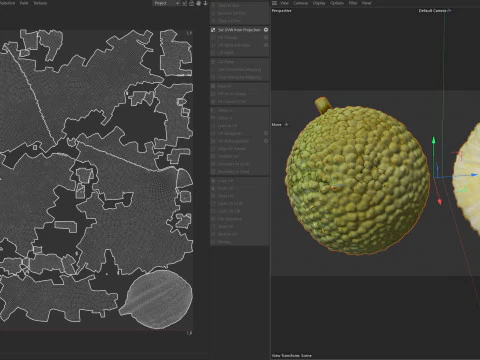Grab the green Y-axis arrow of the gizmo
Screen dimensions: 480x360
point(434,140)
